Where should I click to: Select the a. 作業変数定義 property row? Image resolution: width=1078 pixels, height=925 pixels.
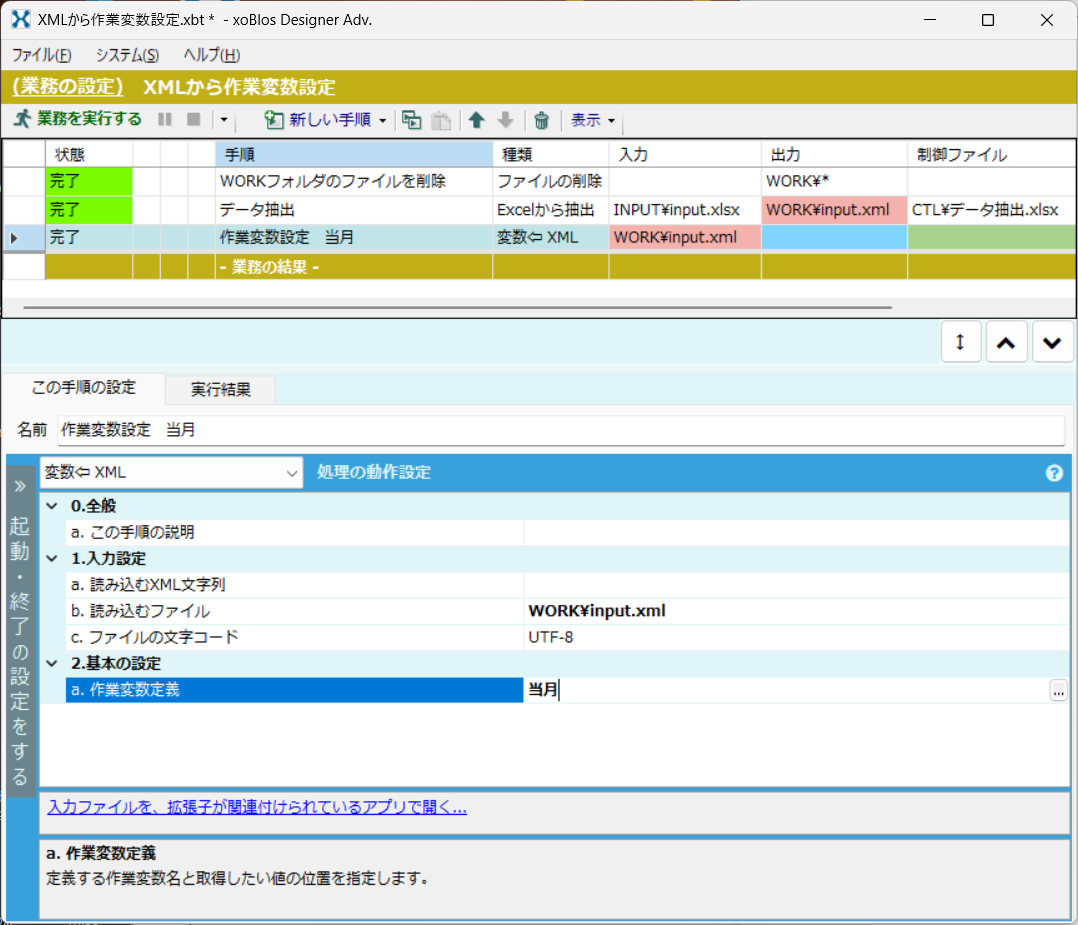click(294, 690)
